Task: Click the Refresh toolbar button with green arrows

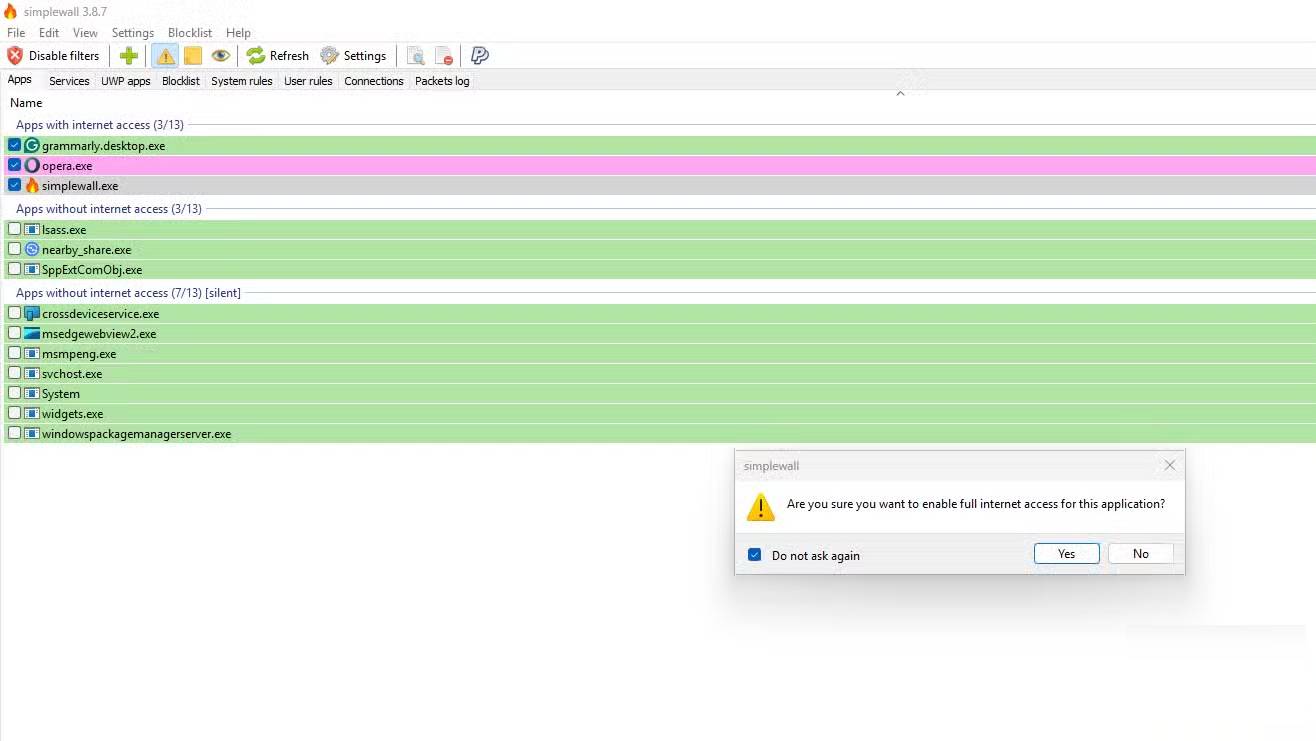Action: (x=278, y=56)
